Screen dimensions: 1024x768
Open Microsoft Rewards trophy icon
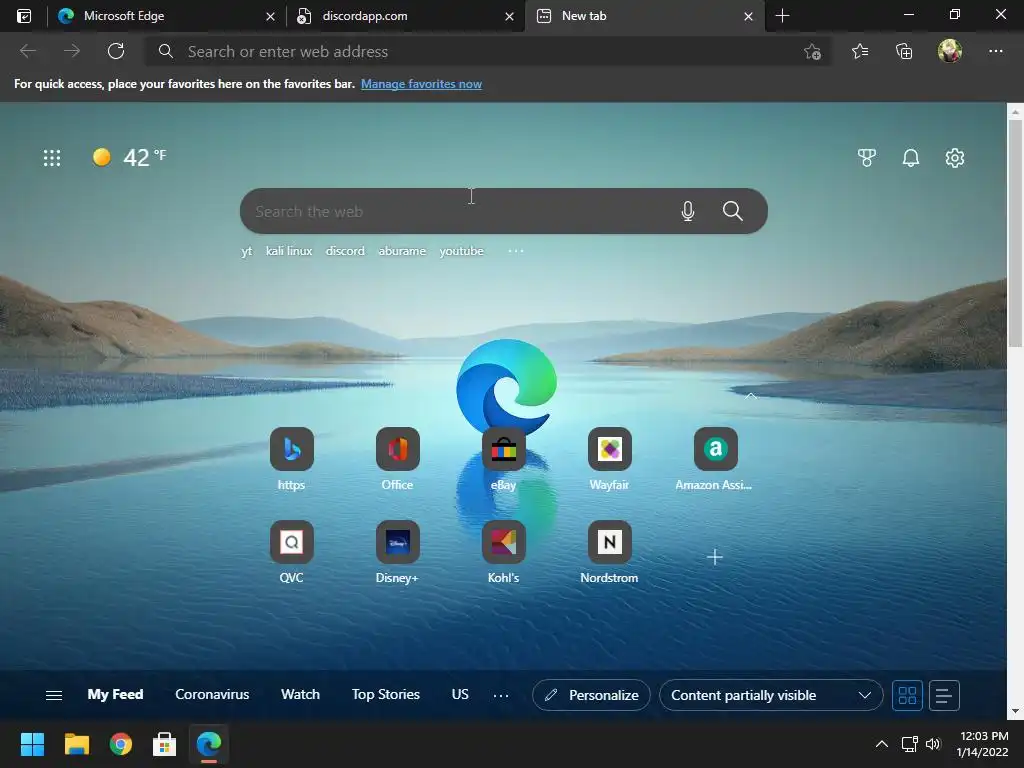pos(867,157)
